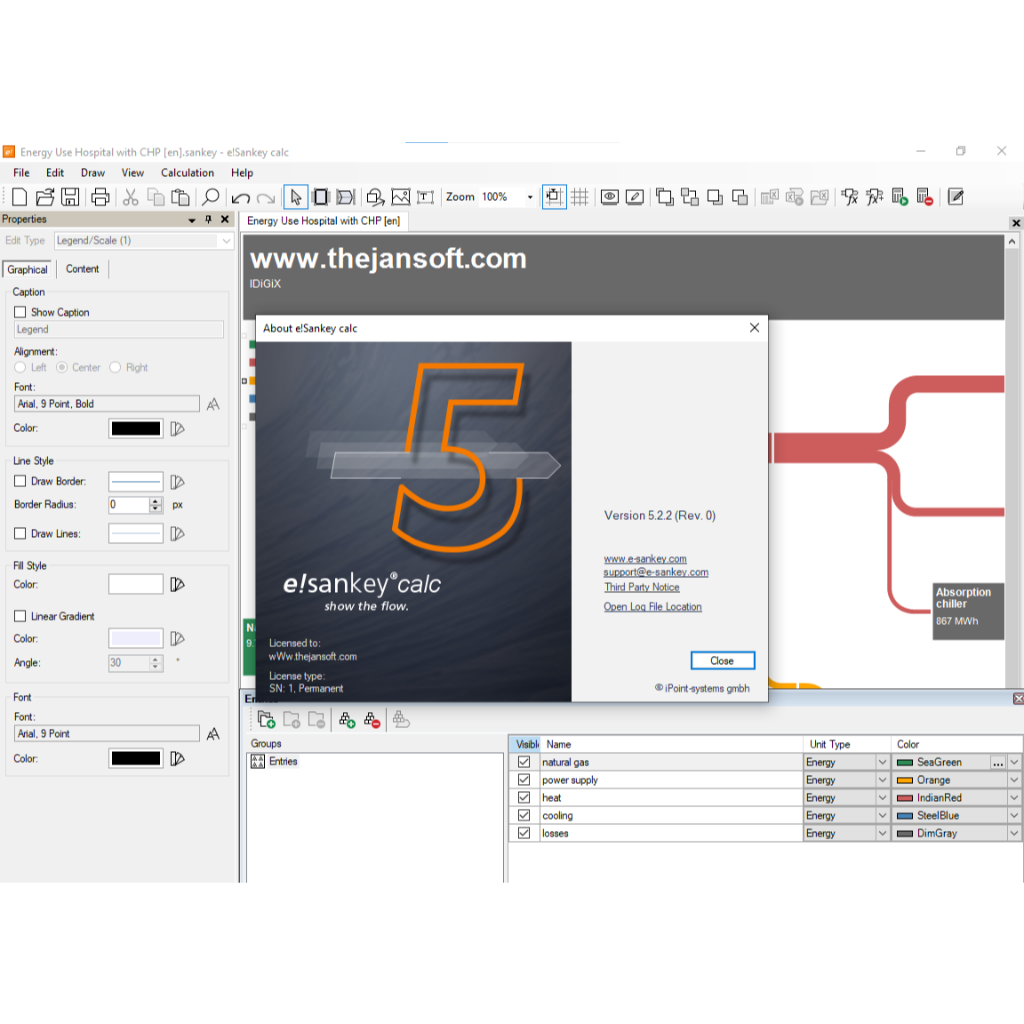
Task: Click Close button in About dialog
Action: click(722, 660)
